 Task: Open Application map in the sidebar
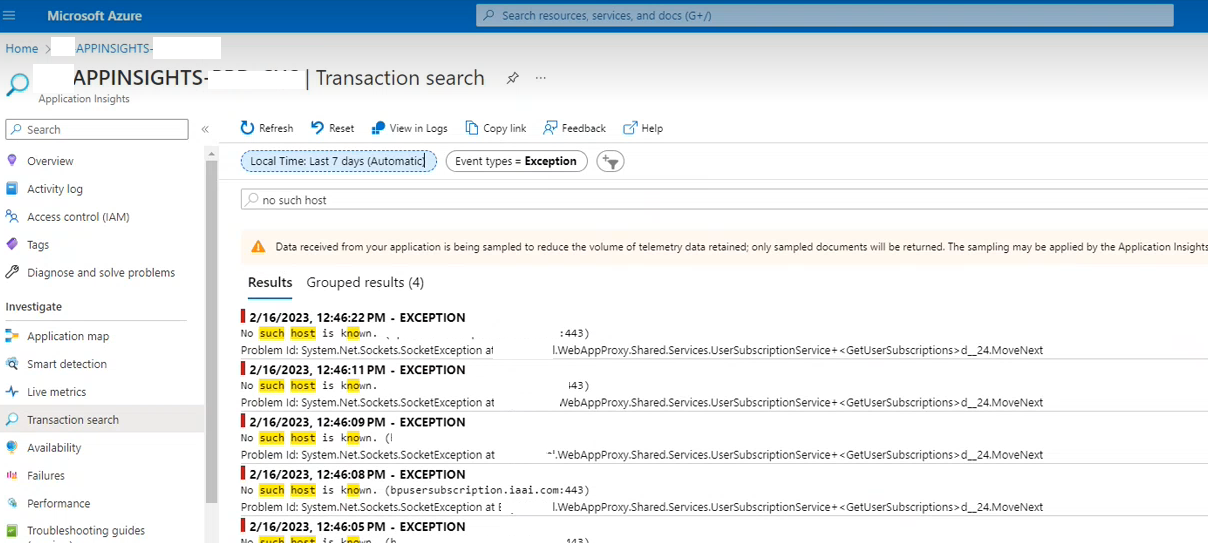[68, 337]
